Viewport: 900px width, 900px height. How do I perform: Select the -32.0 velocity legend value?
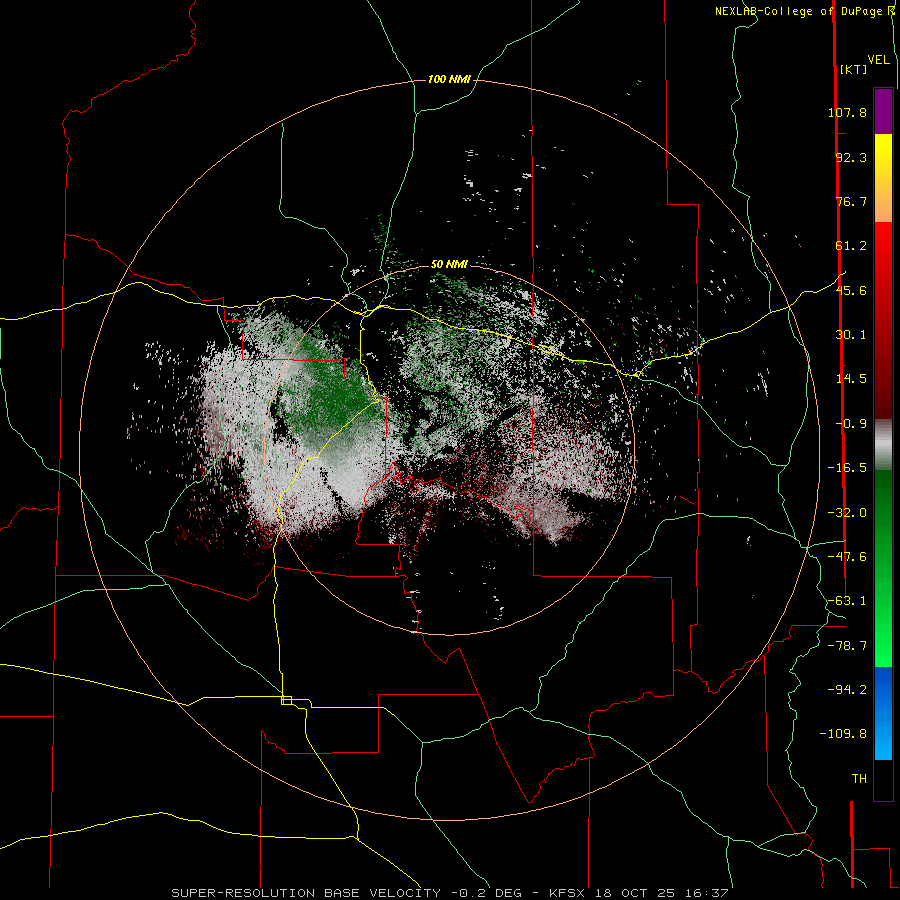click(x=847, y=513)
